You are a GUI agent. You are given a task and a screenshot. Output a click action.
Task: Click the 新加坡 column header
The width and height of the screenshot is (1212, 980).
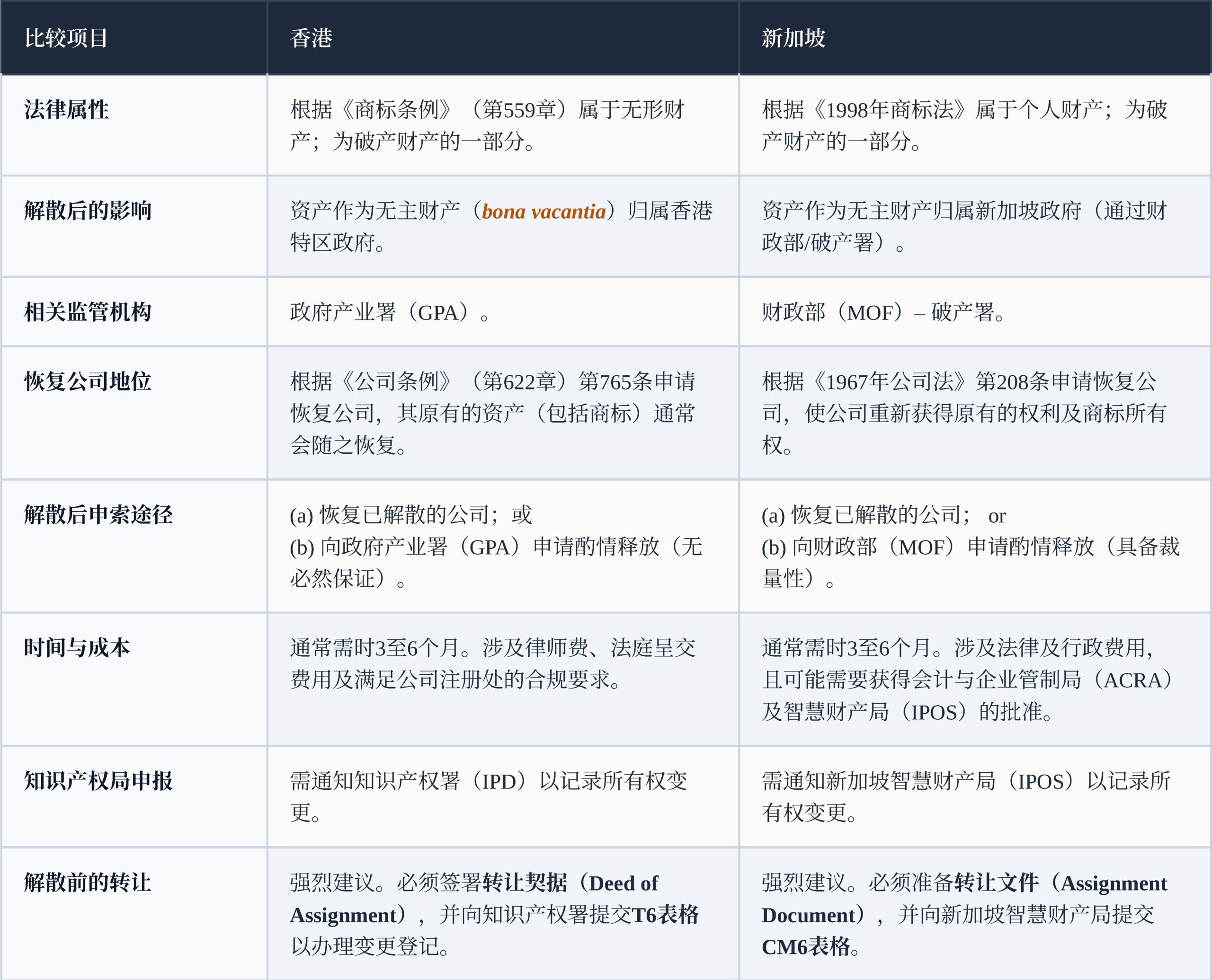coord(975,38)
